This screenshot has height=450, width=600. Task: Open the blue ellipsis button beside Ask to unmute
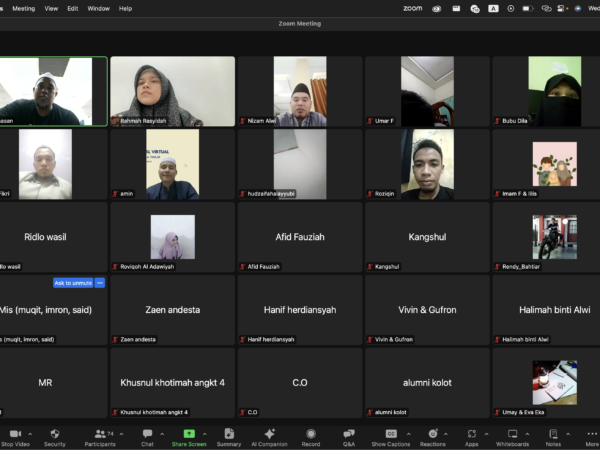(100, 283)
